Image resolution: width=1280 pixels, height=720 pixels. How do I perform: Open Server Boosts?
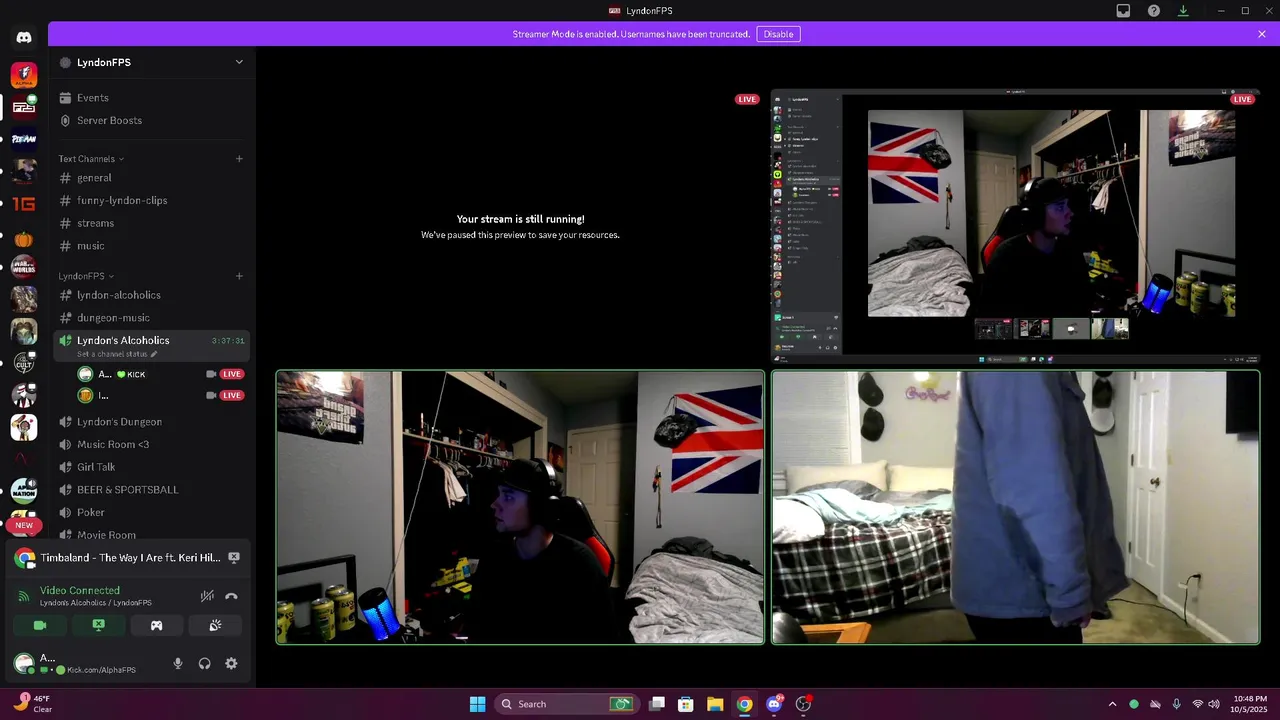pyautogui.click(x=152, y=120)
